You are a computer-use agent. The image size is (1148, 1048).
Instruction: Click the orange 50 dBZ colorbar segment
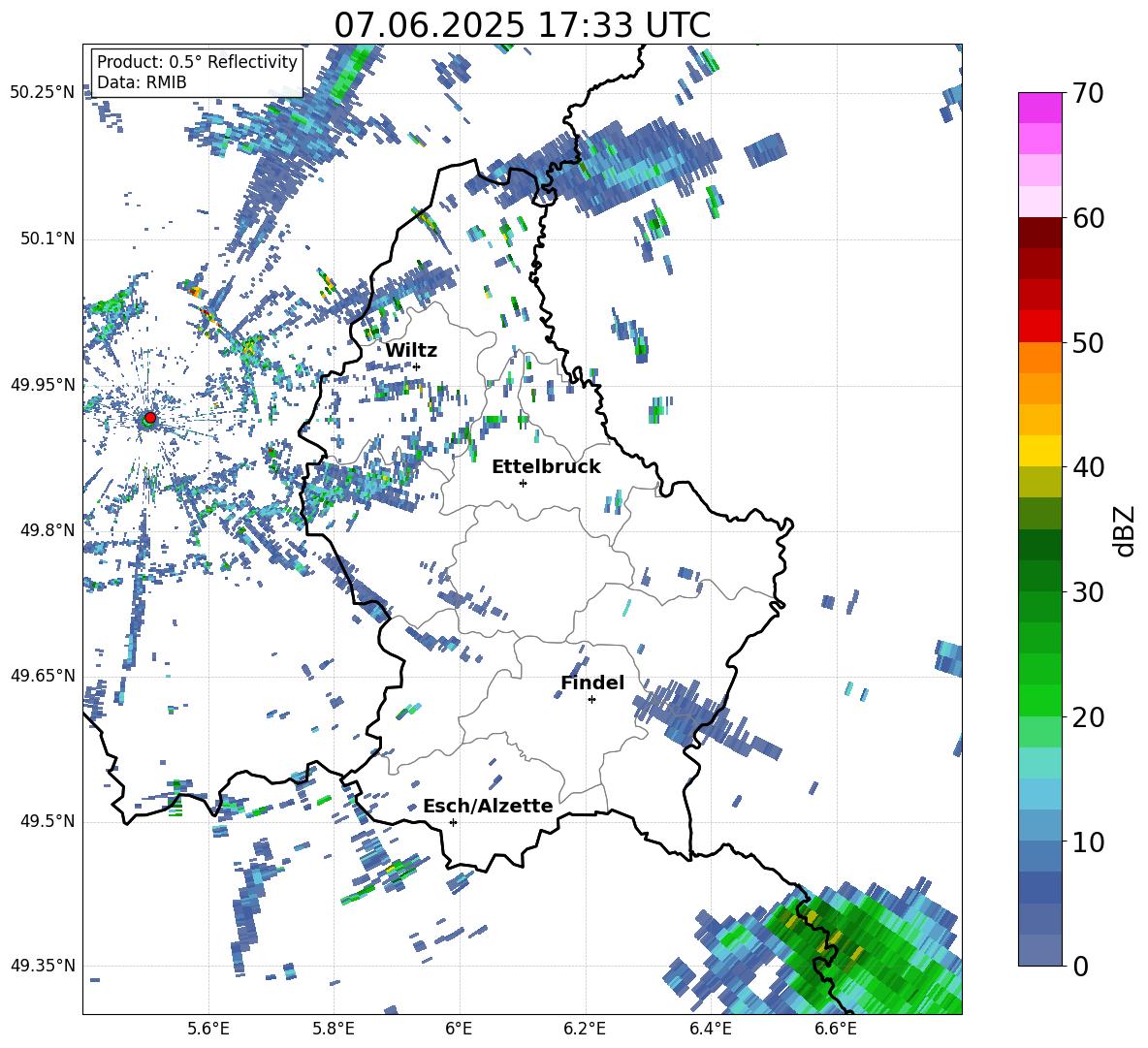[x=1039, y=357]
